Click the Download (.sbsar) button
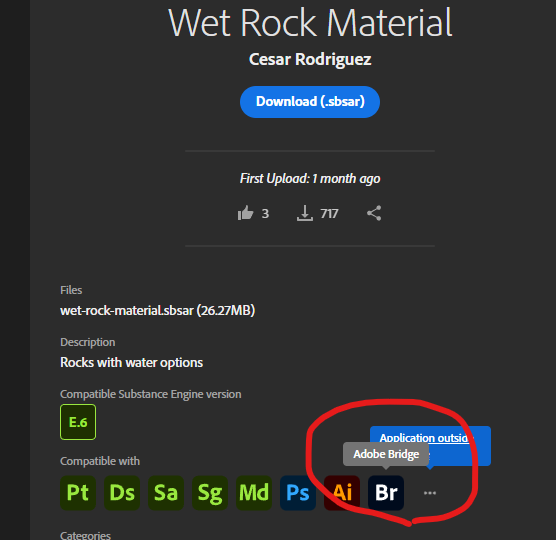This screenshot has height=540, width=556. coord(310,102)
